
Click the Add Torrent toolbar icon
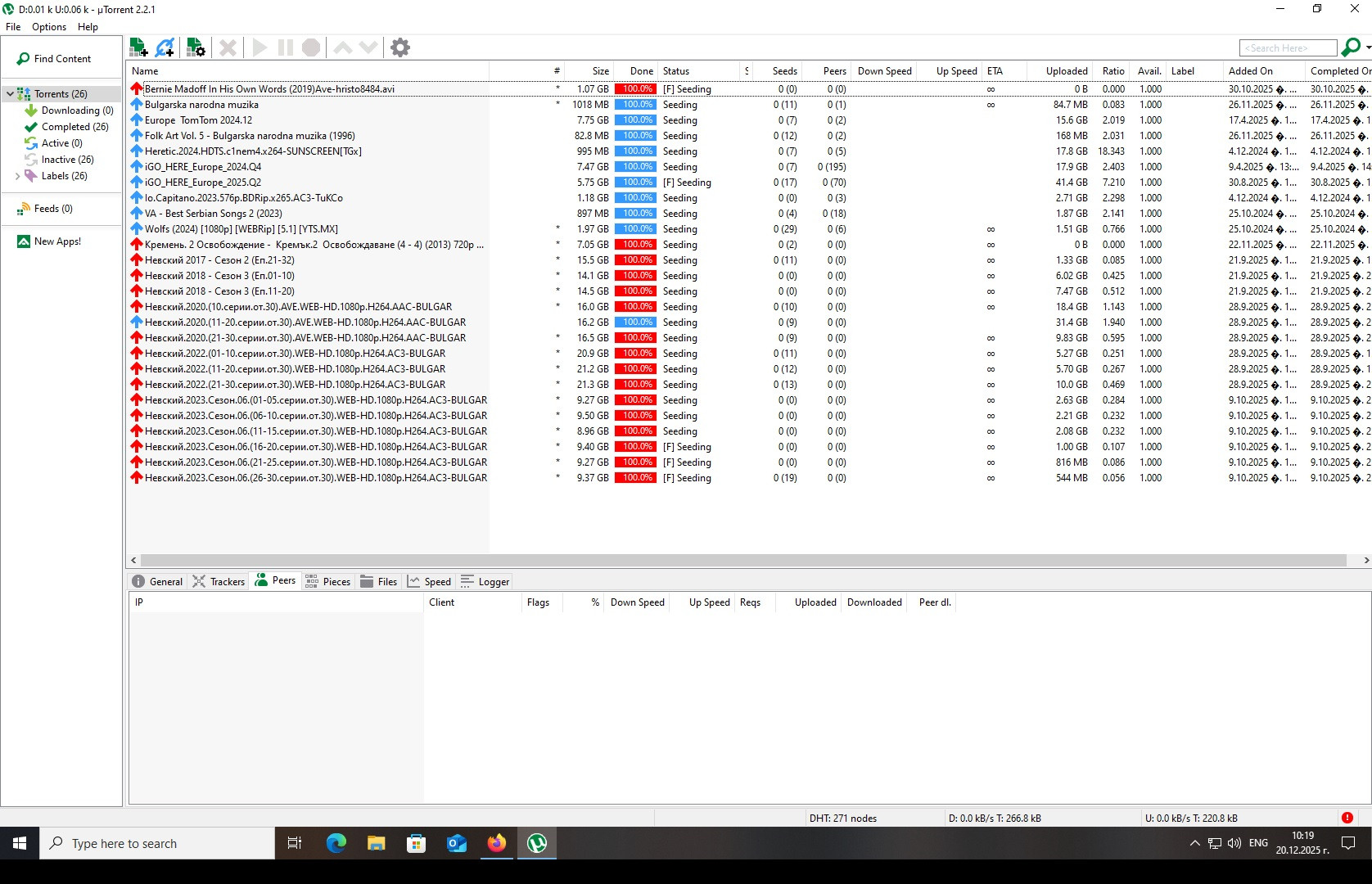pos(138,47)
